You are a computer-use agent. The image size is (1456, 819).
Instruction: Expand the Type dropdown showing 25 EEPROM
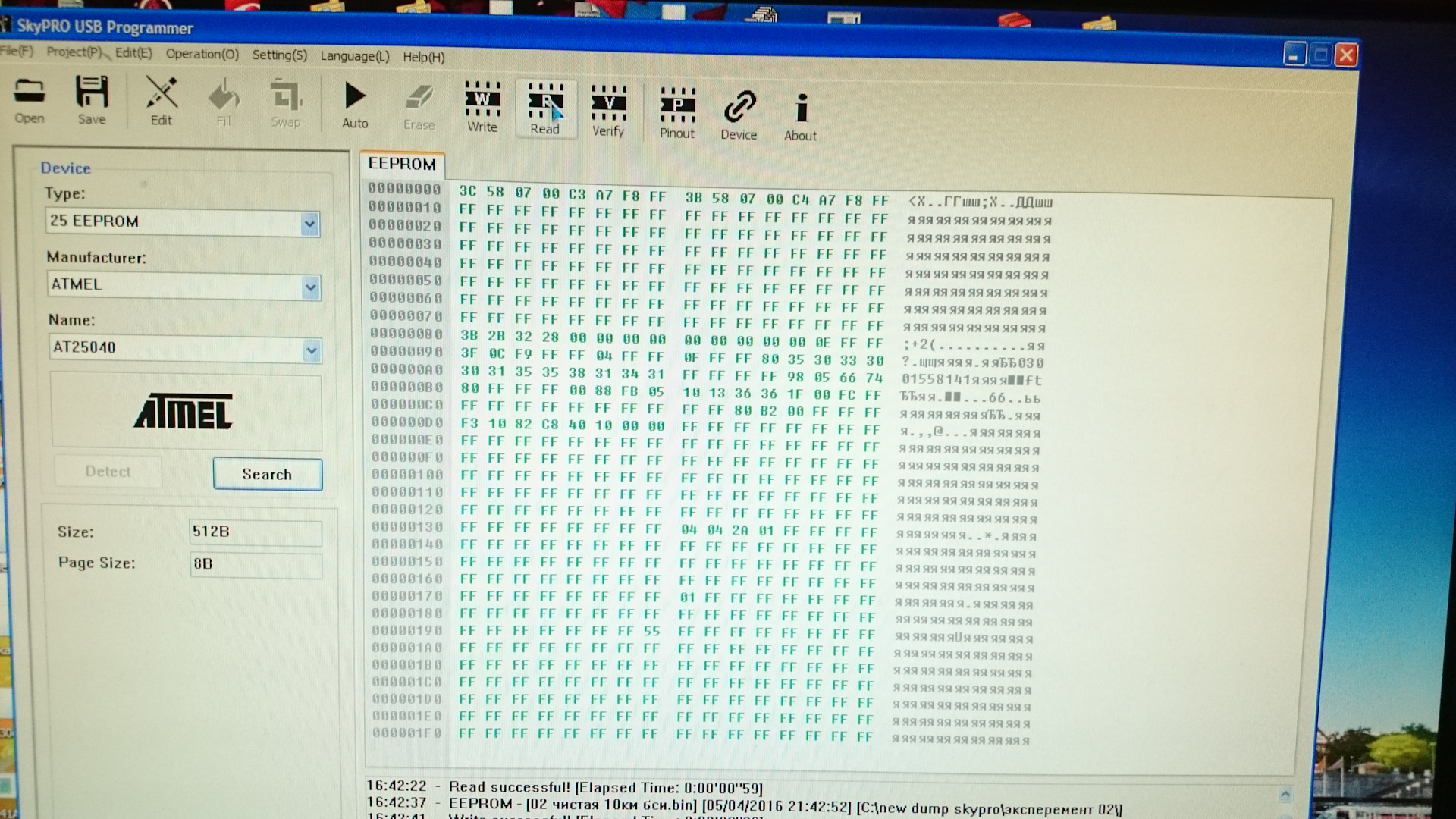pos(309,224)
